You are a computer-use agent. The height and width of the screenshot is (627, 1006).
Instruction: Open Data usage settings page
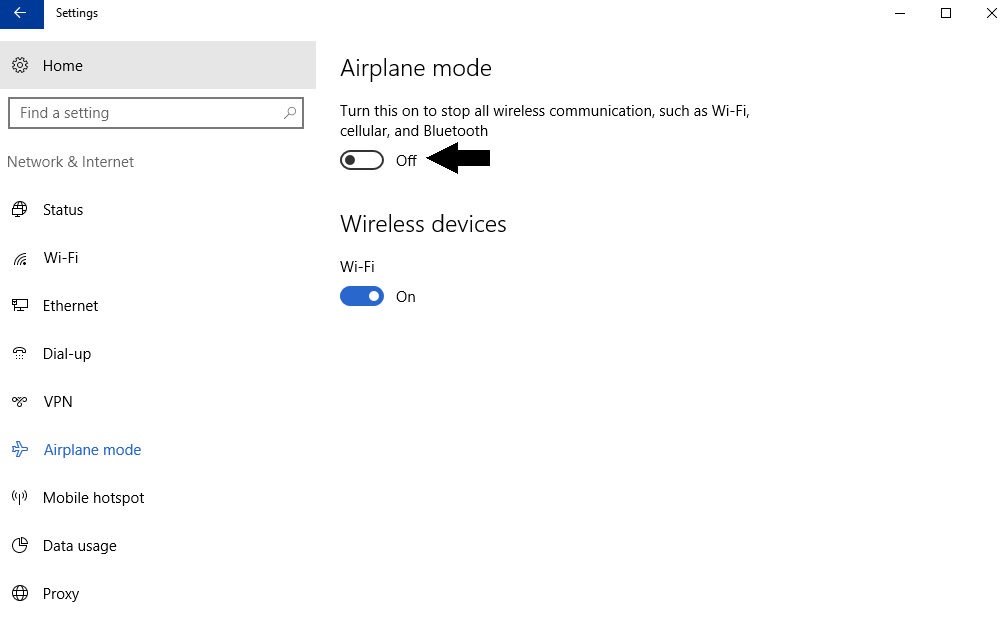click(x=80, y=546)
